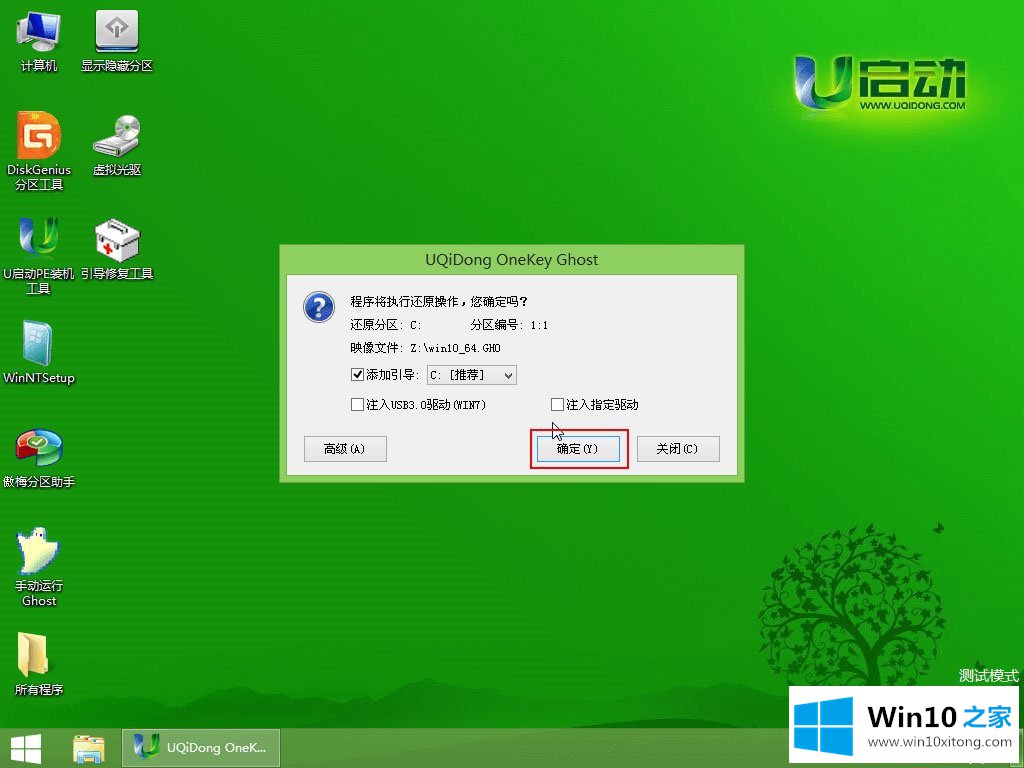The image size is (1024, 768).
Task: Launch WinNTSetup desktop icon
Action: point(39,353)
